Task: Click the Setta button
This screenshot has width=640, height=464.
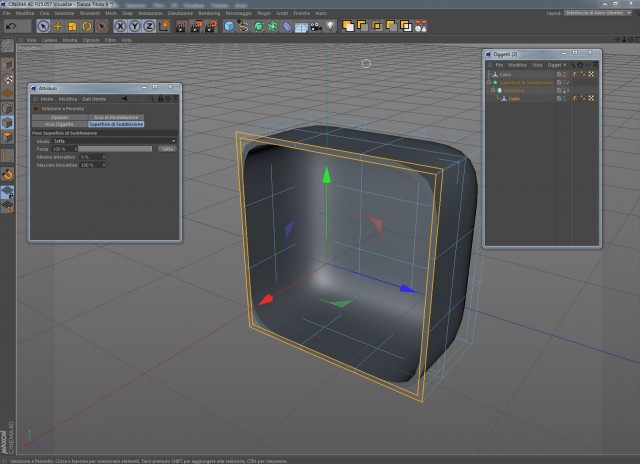Action: click(x=167, y=149)
